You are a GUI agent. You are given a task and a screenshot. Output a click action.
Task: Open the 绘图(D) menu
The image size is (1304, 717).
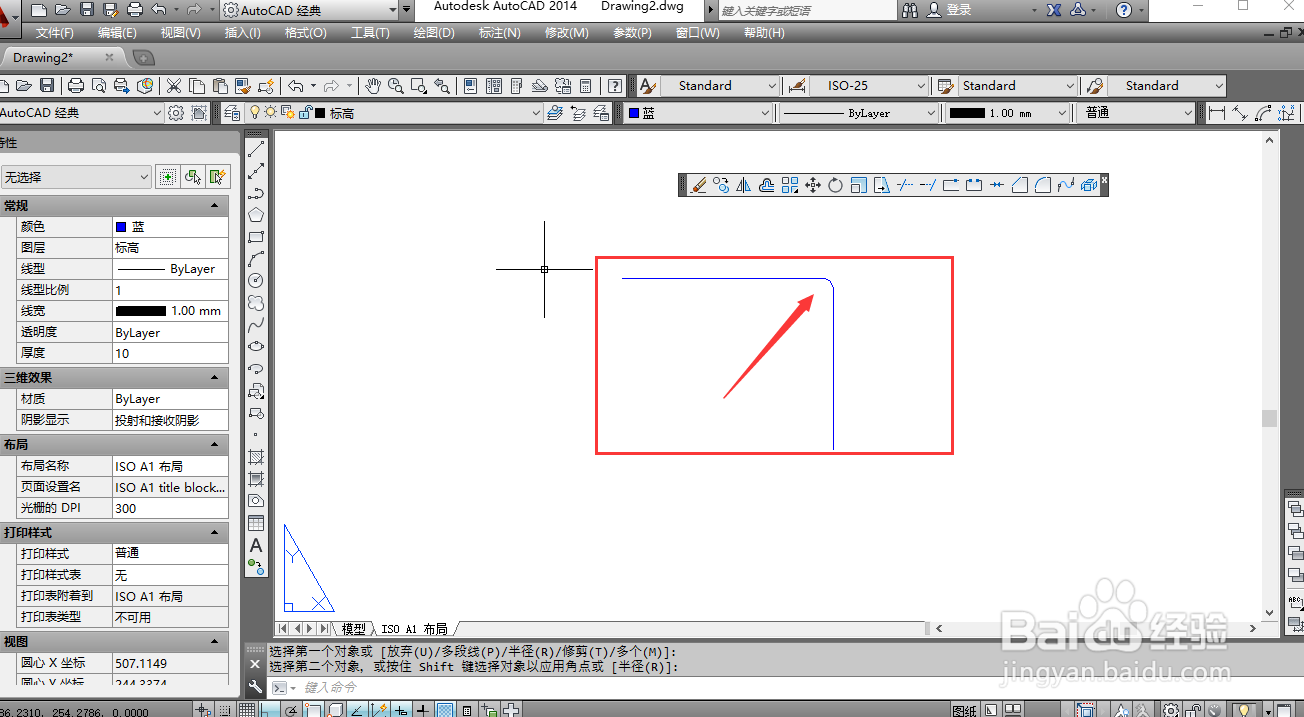[x=434, y=33]
